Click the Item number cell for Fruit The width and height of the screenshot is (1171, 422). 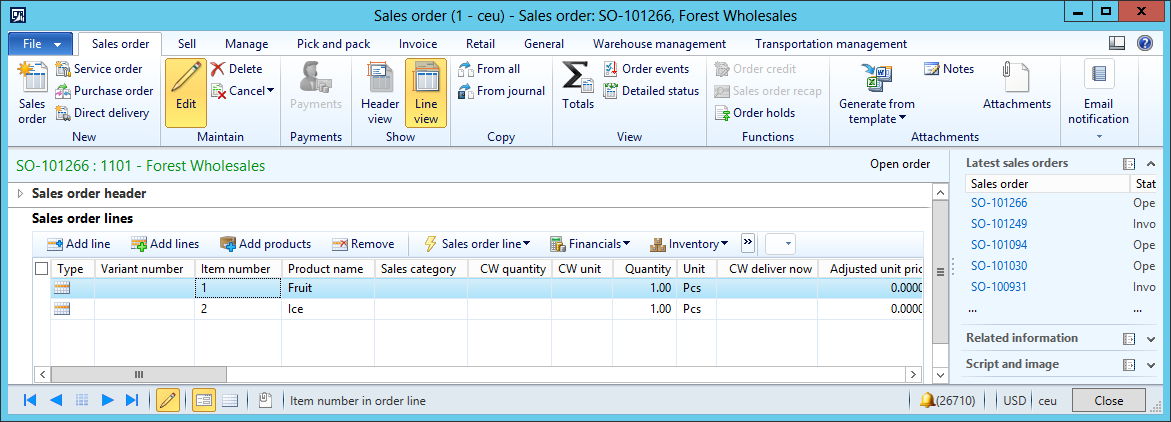[x=238, y=288]
